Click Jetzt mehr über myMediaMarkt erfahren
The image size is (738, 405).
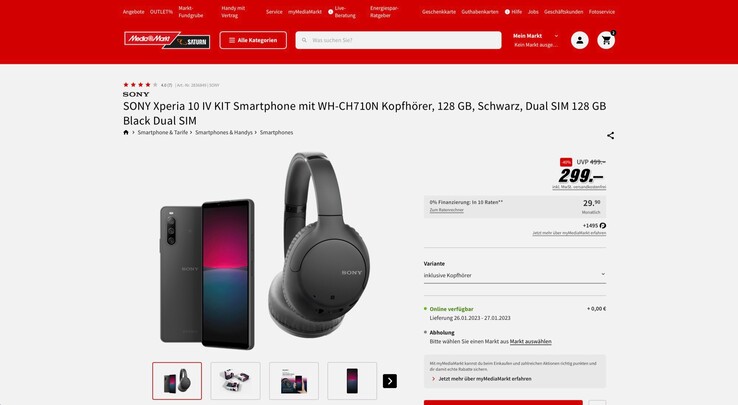click(485, 379)
